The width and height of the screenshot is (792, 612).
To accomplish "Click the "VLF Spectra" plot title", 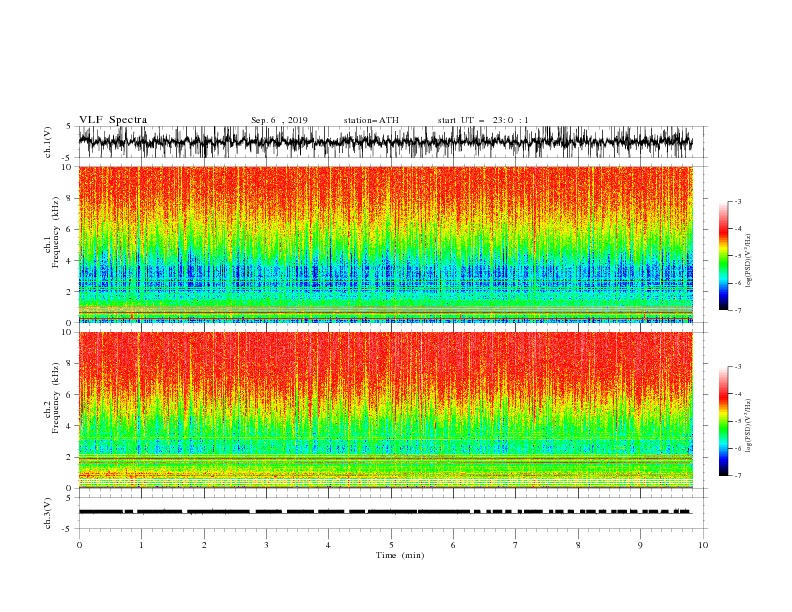I will coord(113,120).
